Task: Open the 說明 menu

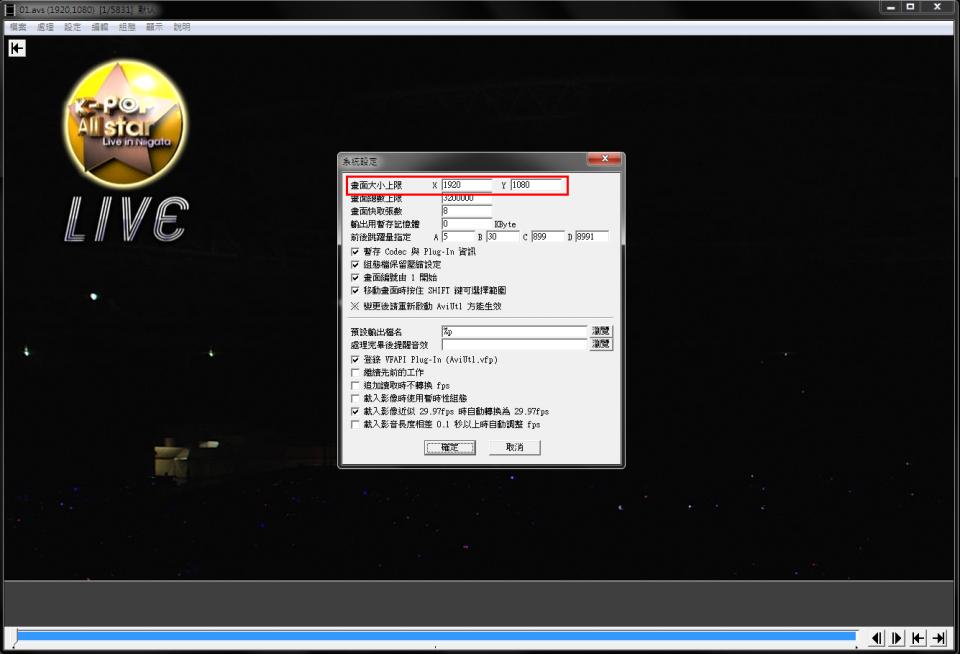Action: [x=182, y=27]
